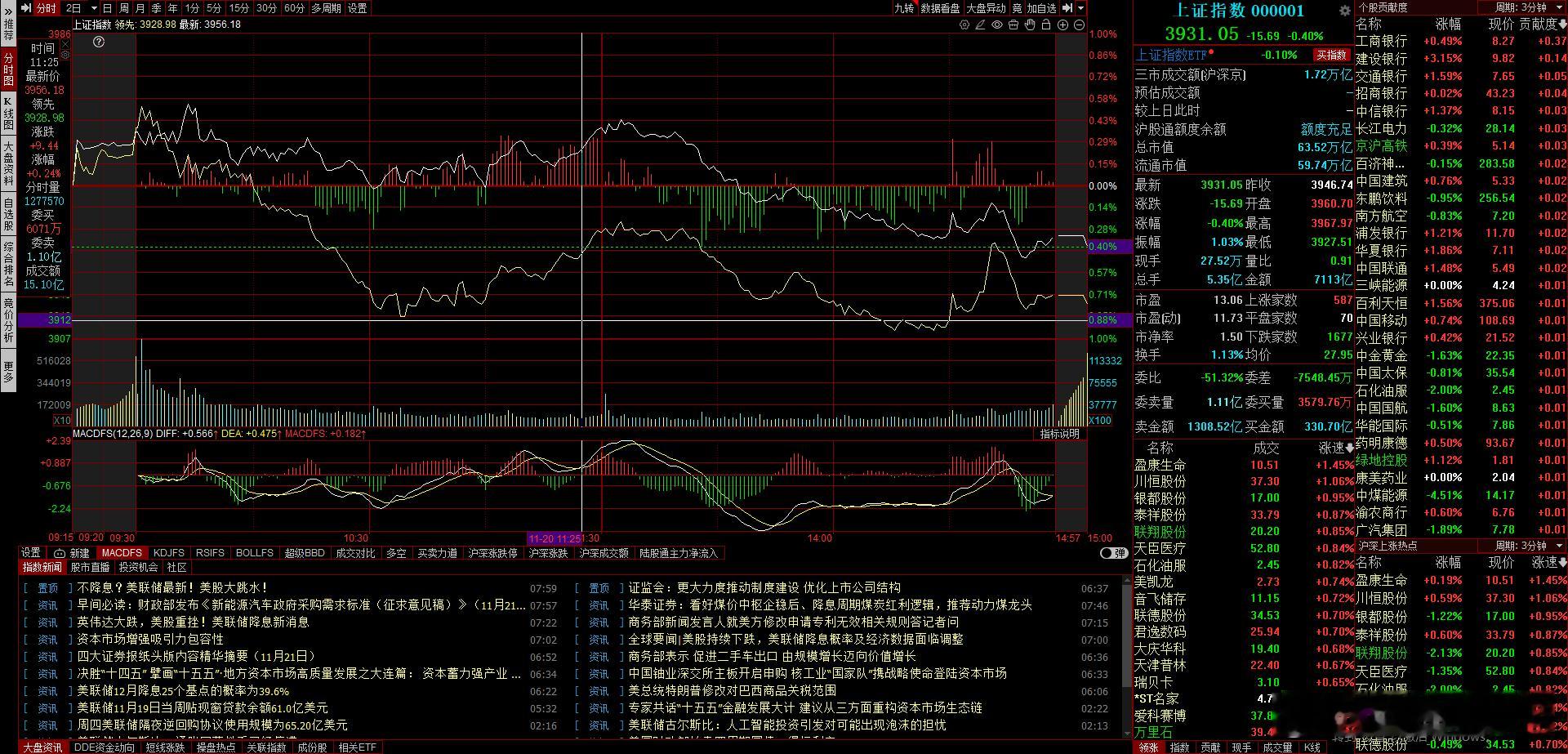
Task: Select the BOLLFS indicator tab
Action: [x=255, y=553]
